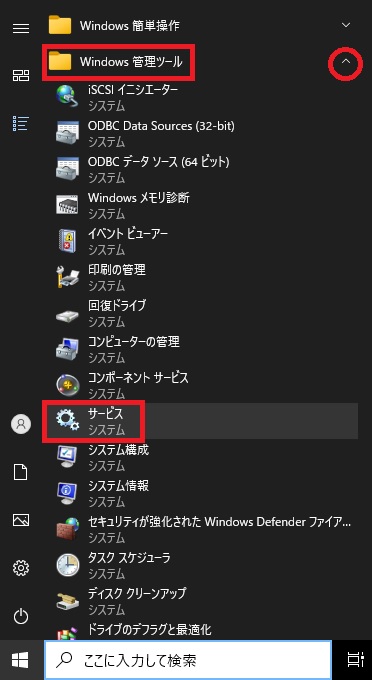Screen dimensions: 372x680
Task: Click the Power icon
Action: coord(21,616)
